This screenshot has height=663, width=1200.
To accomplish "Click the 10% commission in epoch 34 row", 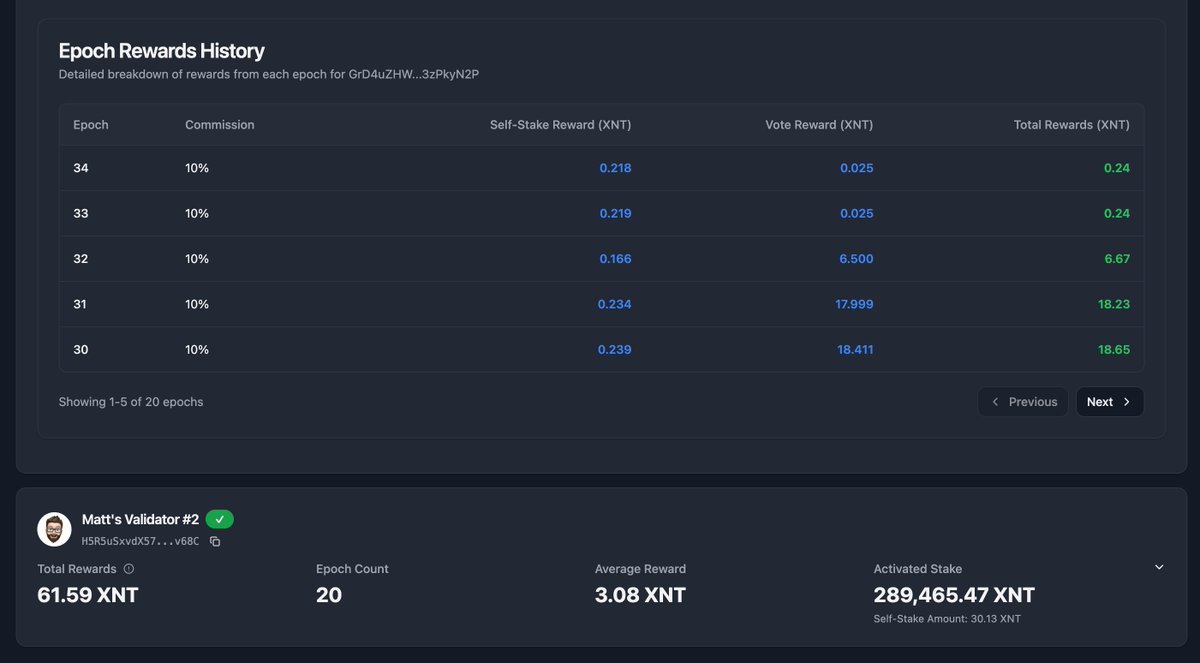I will 197,168.
